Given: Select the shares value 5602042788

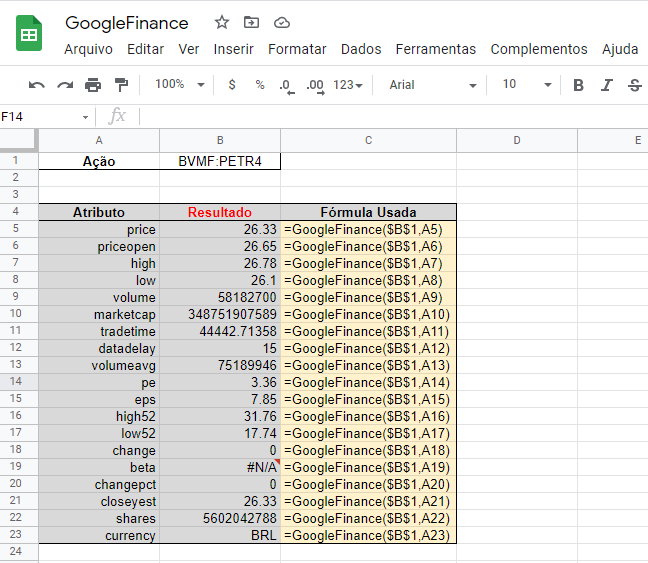Looking at the screenshot, I should pos(220,518).
